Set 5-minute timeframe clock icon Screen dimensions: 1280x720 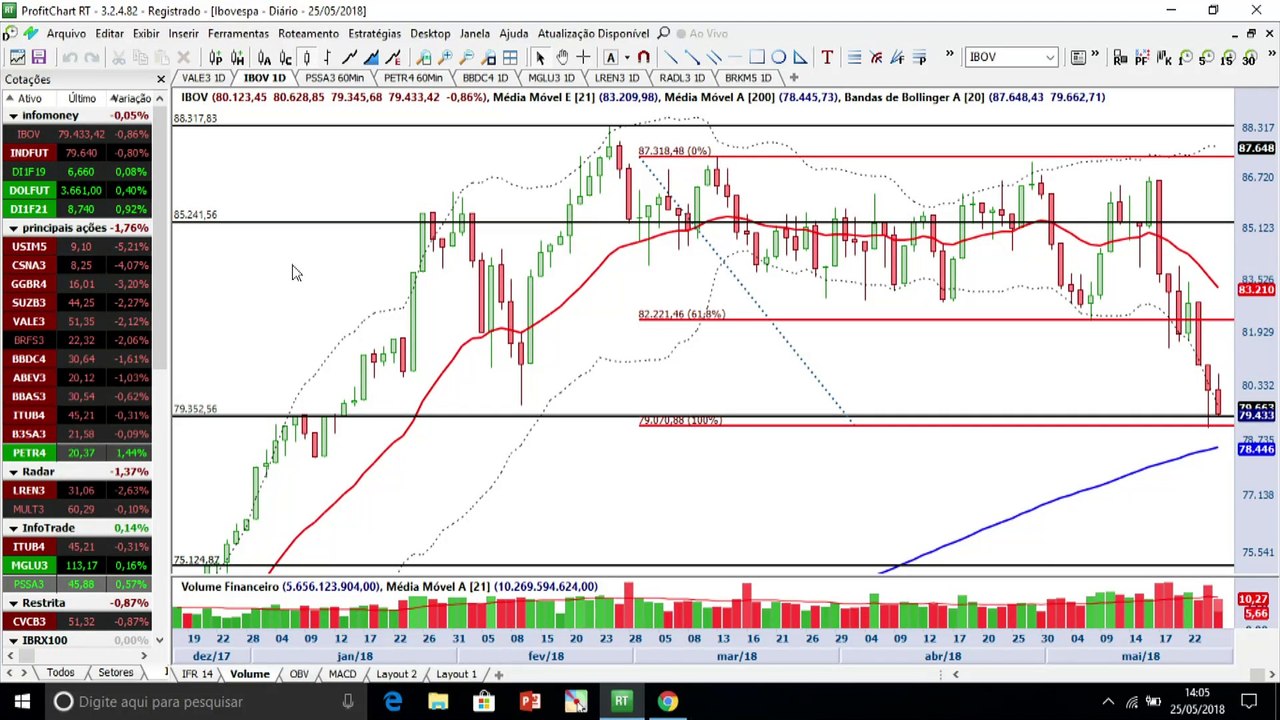point(1206,57)
